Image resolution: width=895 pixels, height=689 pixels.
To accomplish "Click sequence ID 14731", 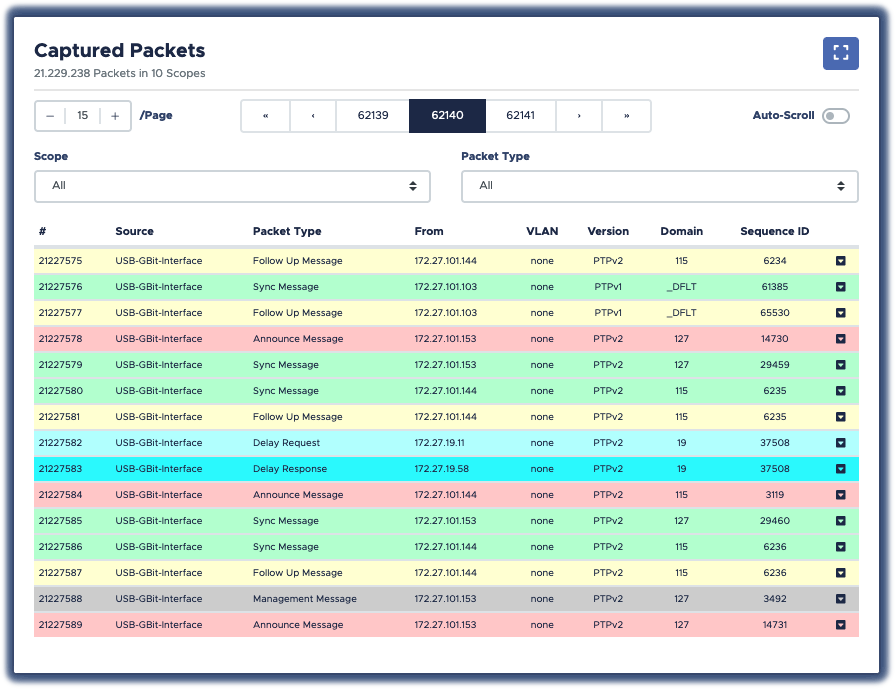I will (775, 625).
